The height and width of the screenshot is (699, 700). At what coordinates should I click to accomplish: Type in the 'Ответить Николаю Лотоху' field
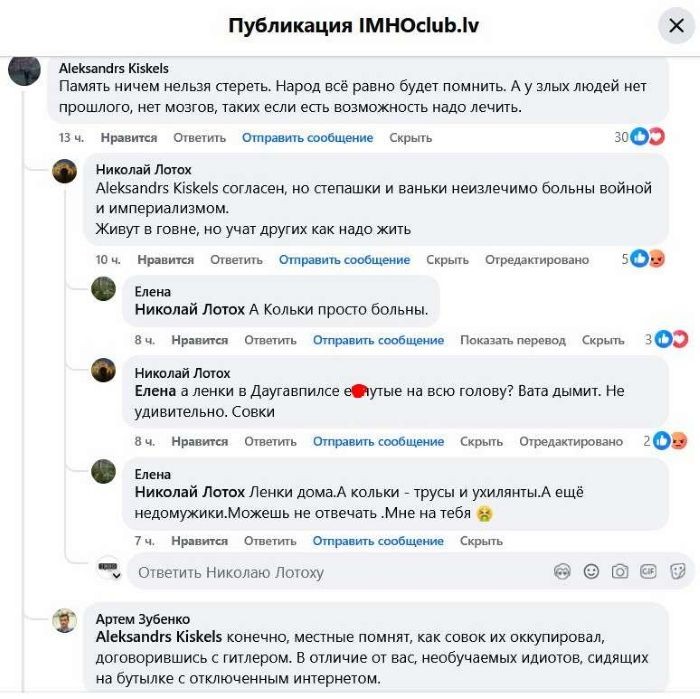330,573
